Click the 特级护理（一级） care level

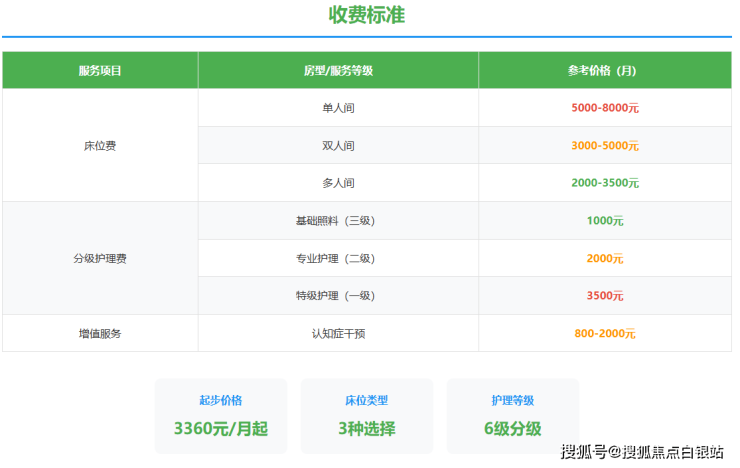point(338,296)
